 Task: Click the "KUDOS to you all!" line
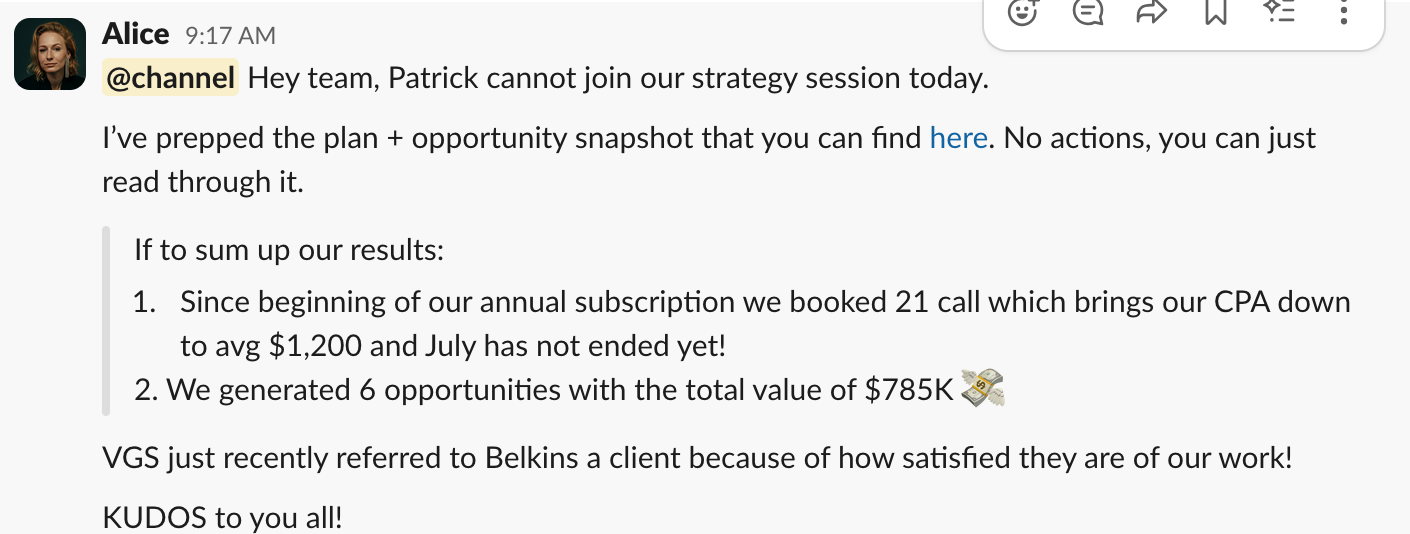(222, 518)
